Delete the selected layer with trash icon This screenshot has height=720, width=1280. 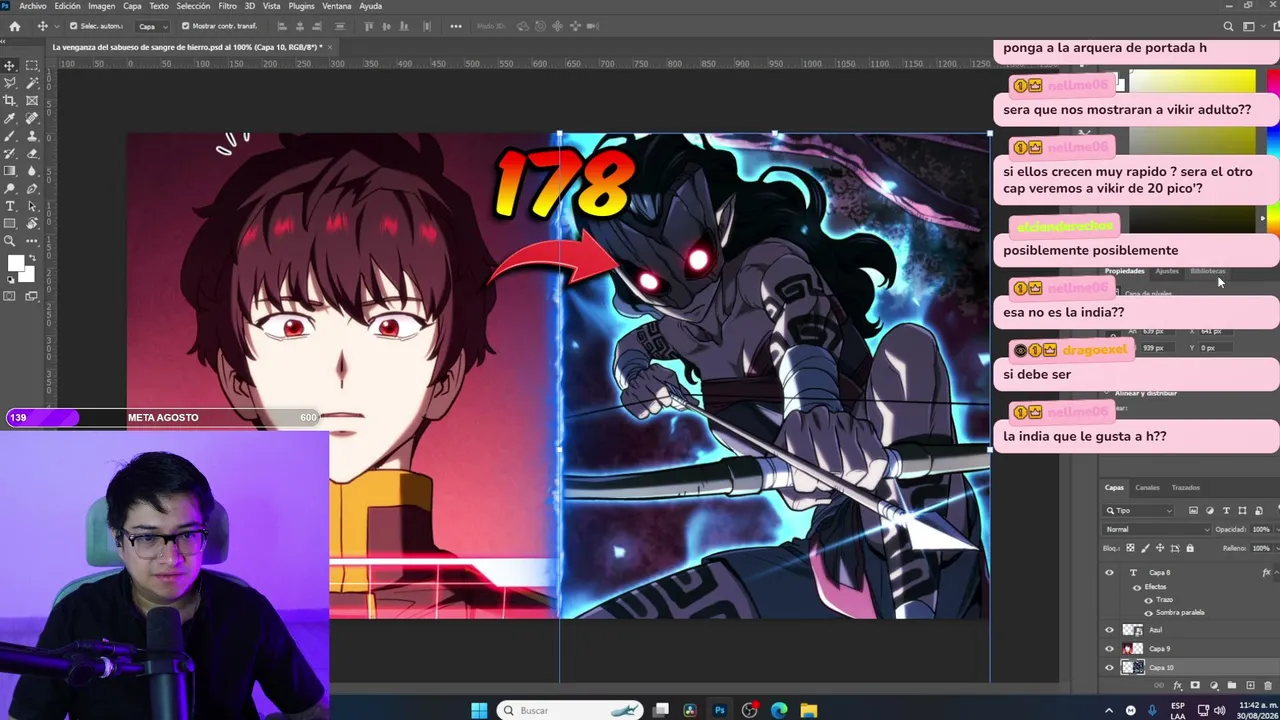point(1268,686)
